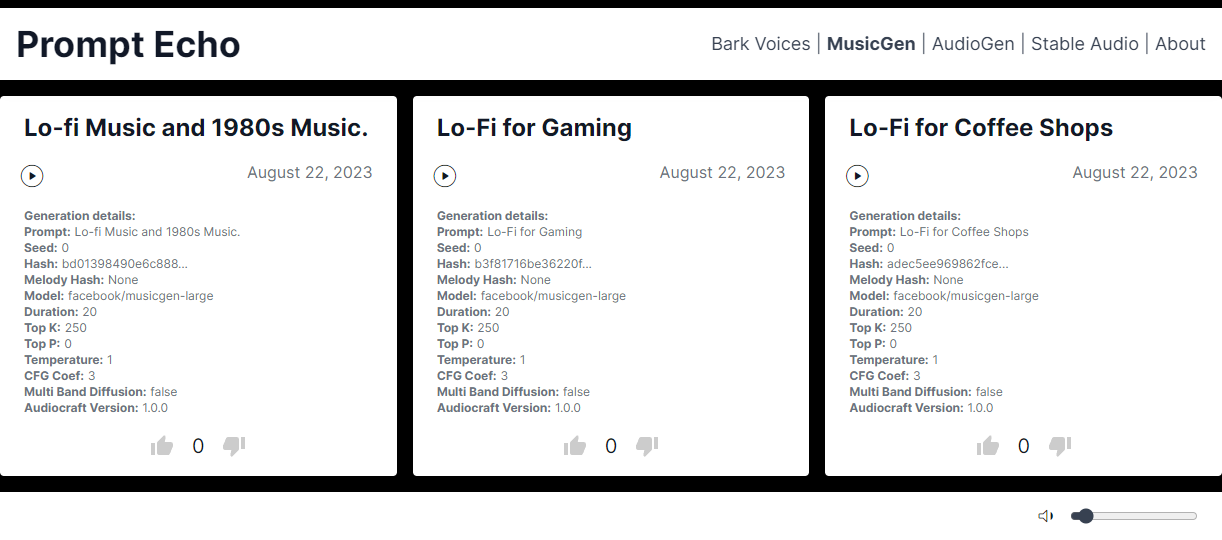Play the Lo-Fi for Gaming track
1222x540 pixels.
click(x=445, y=176)
